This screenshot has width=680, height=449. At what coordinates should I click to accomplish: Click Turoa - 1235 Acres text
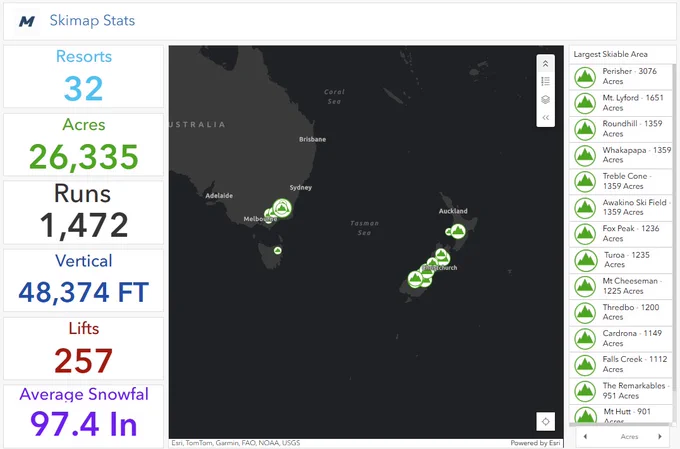(627, 260)
